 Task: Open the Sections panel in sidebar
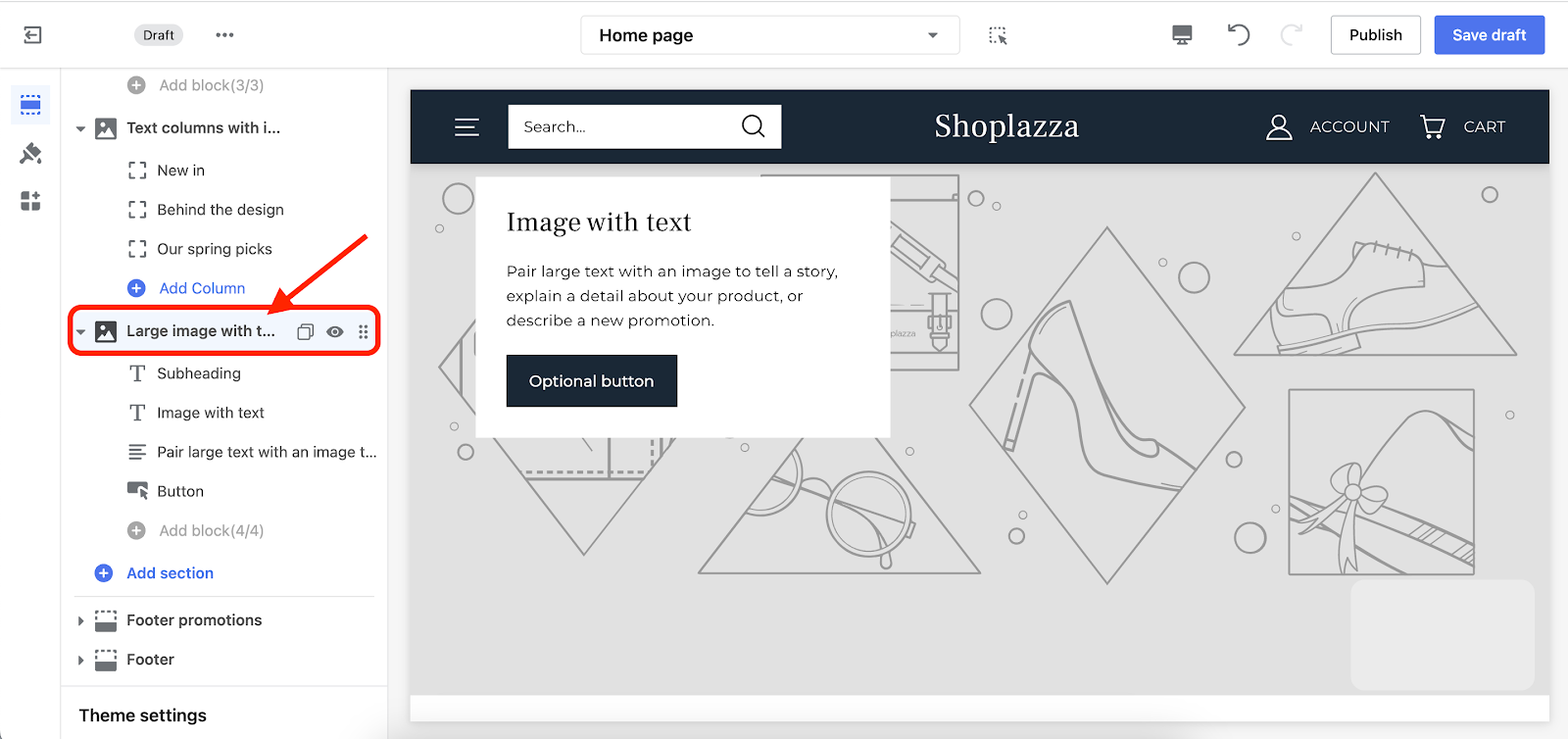pos(30,104)
